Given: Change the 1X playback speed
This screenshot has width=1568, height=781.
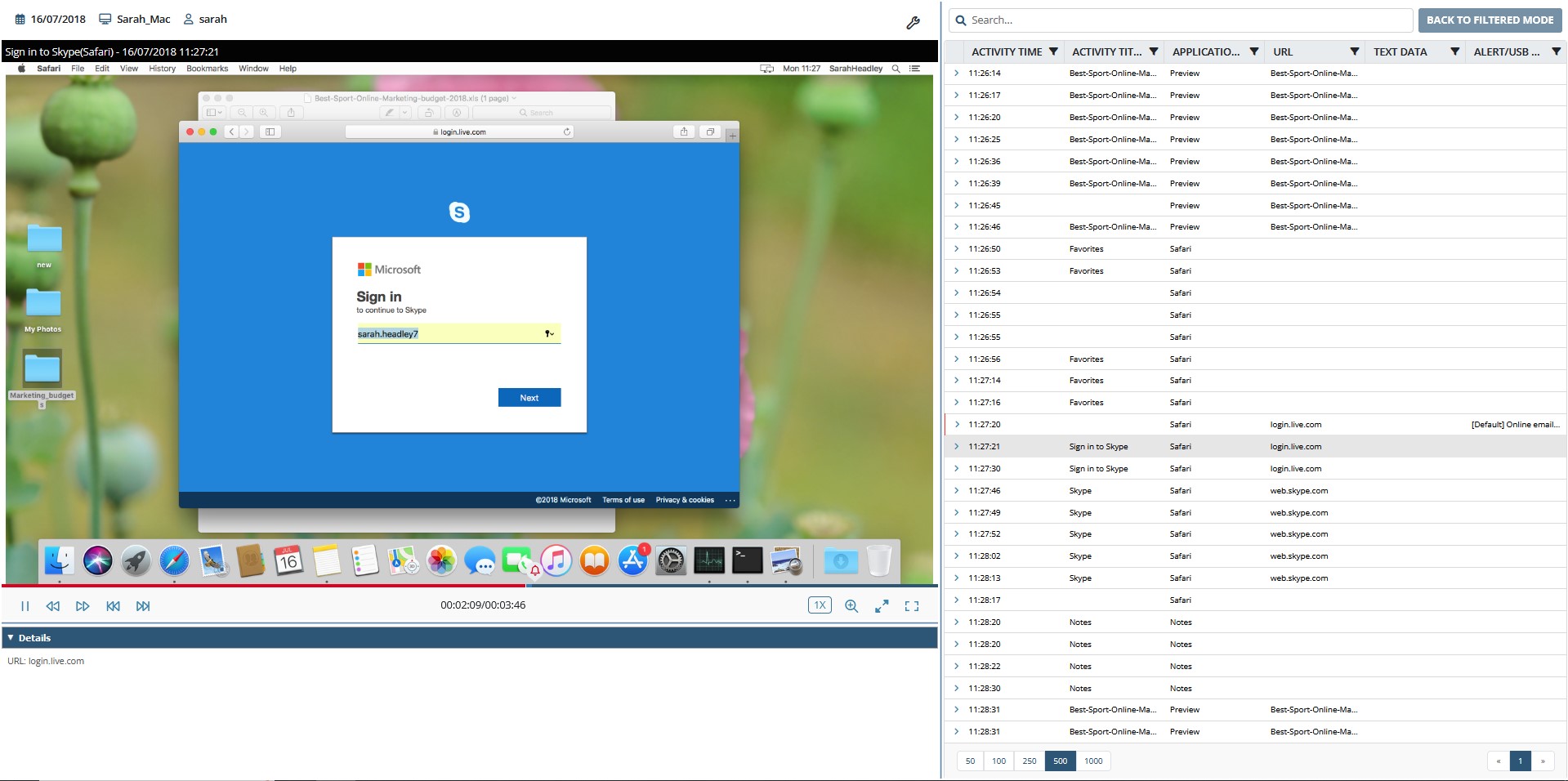Looking at the screenshot, I should coord(820,605).
